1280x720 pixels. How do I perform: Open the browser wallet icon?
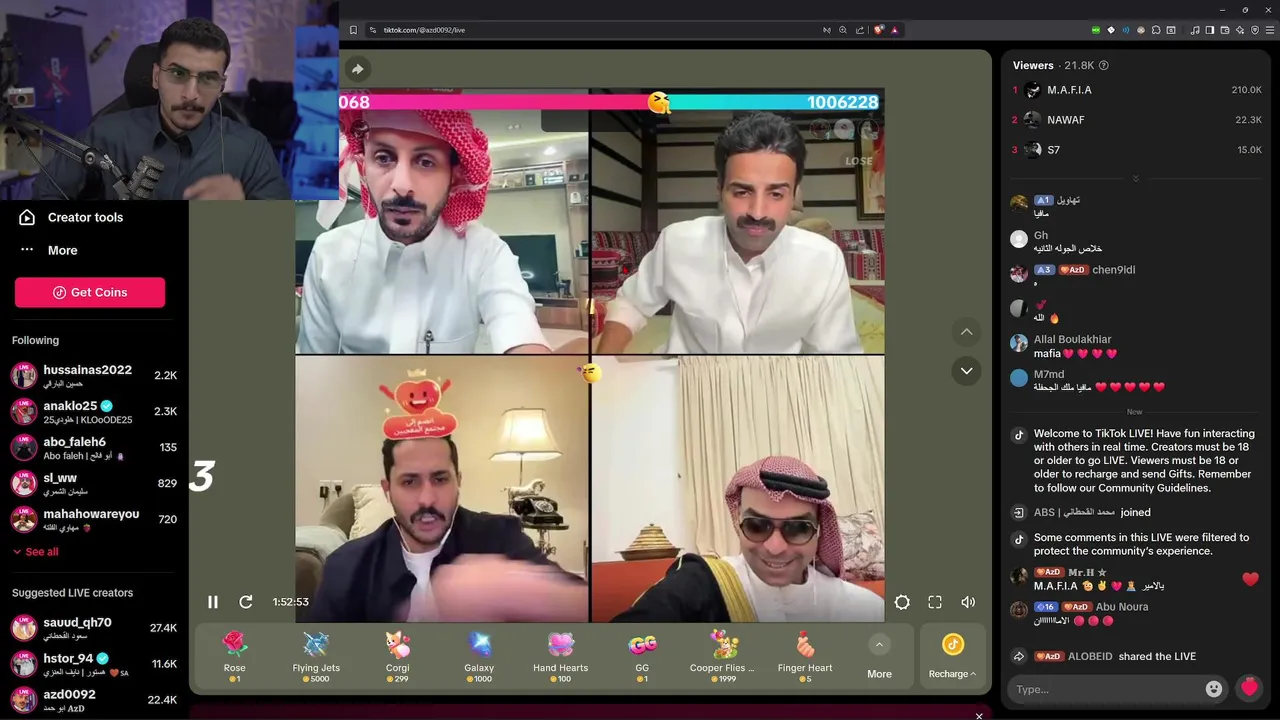[1225, 30]
